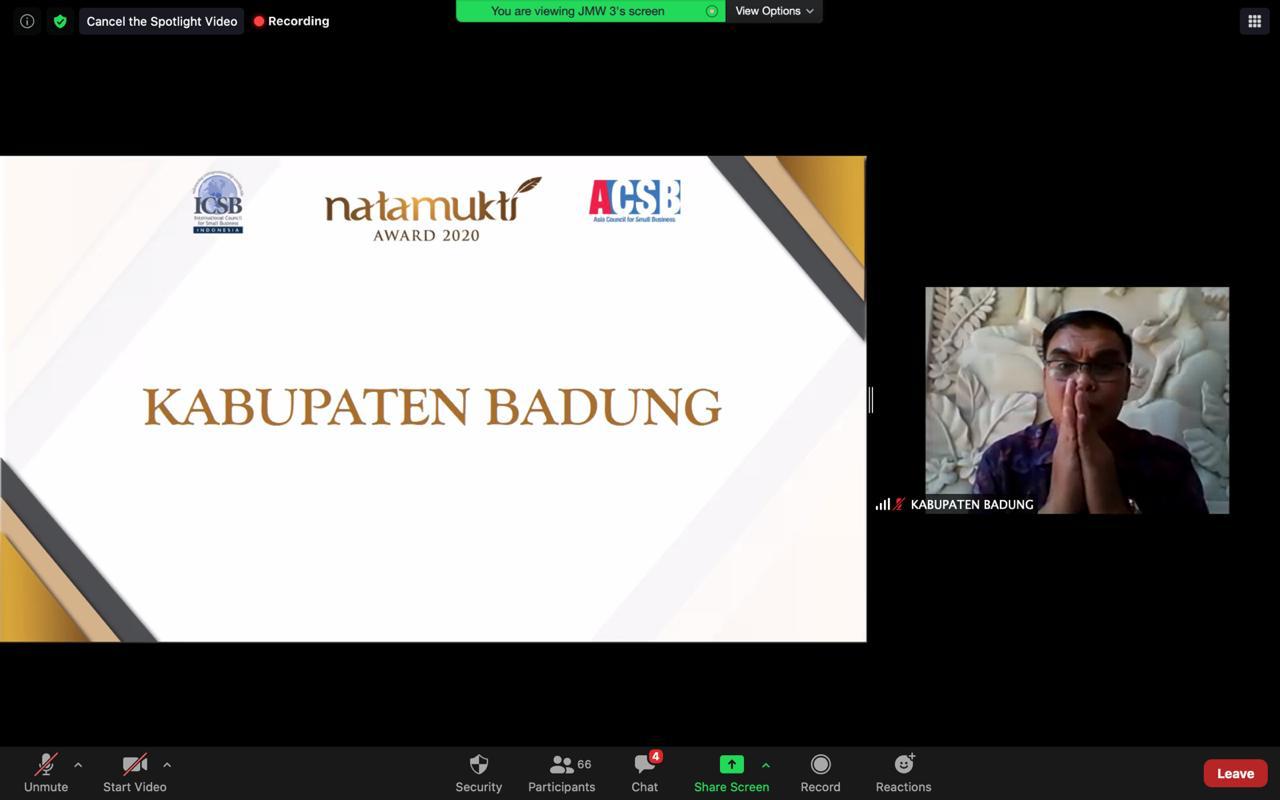
Task: Open the Security shield options
Action: pos(478,773)
